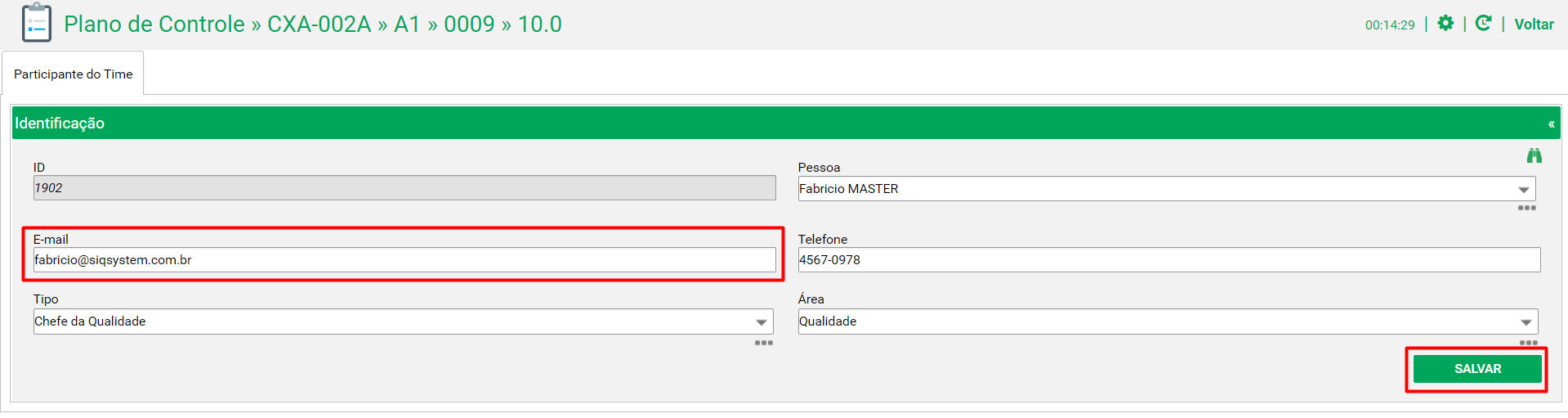Open the three-dots options under Pessoa

click(1527, 208)
